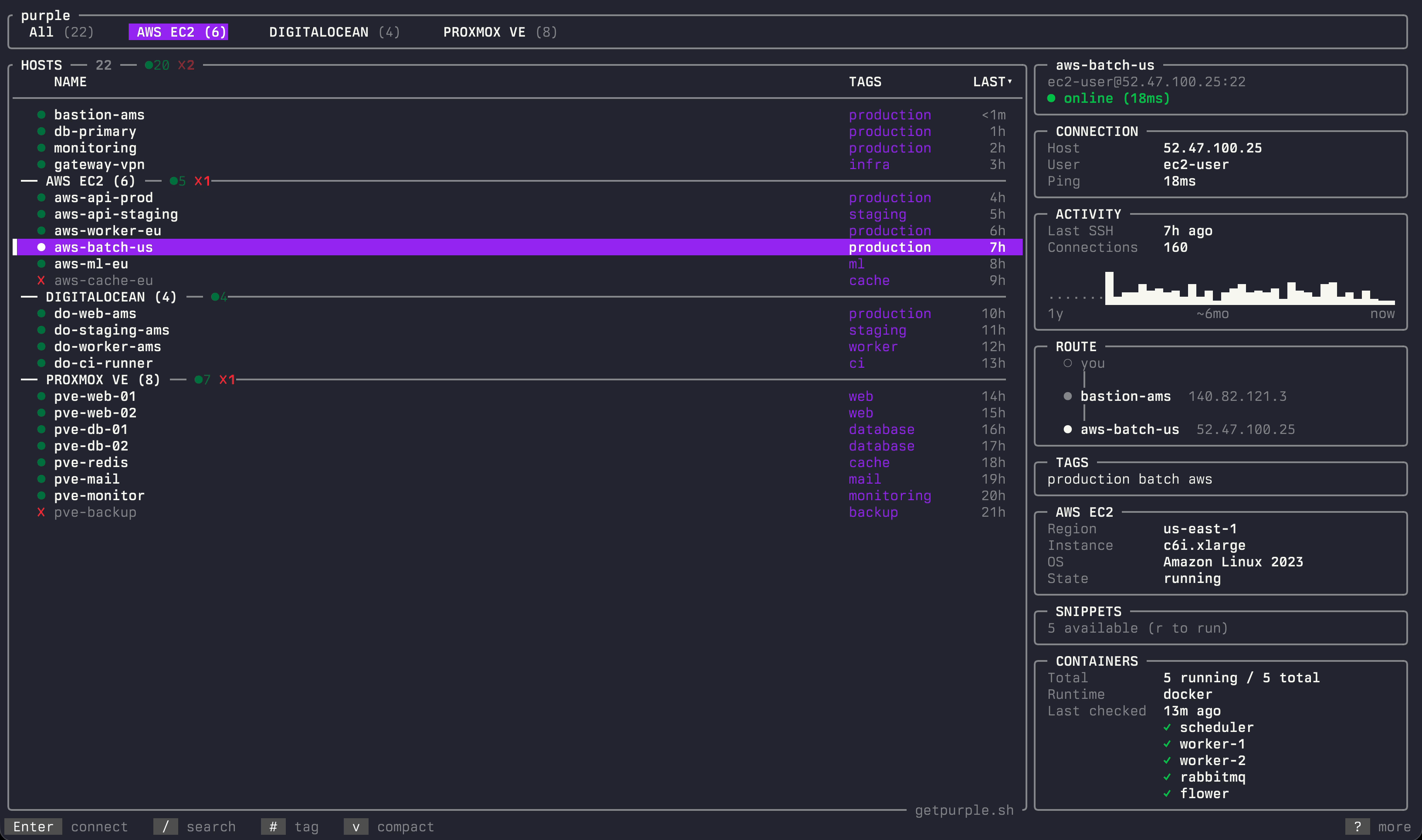
Task: Toggle the '/' search key in footer
Action: [x=165, y=826]
